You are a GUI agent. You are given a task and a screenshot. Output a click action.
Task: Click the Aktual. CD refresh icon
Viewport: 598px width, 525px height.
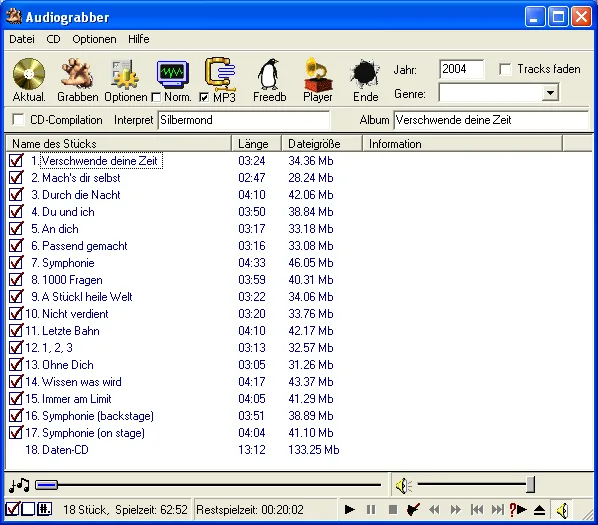29,74
